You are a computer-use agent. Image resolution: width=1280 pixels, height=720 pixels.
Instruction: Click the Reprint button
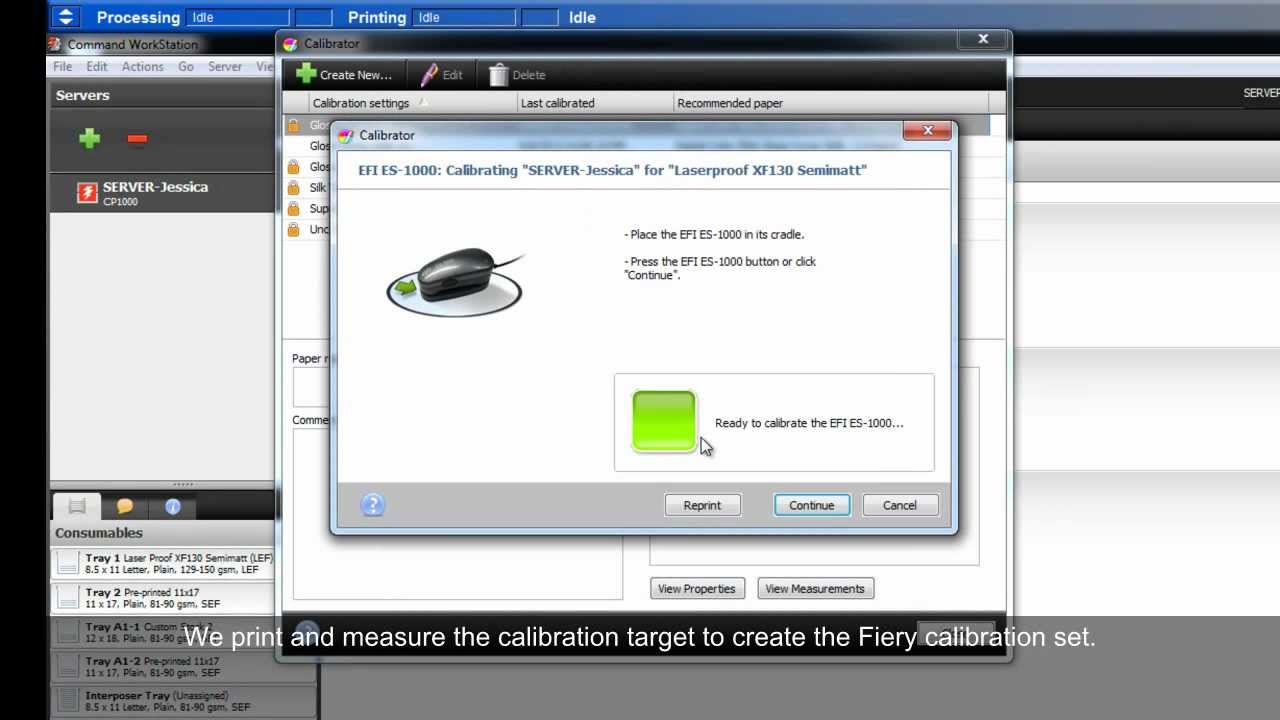click(x=702, y=505)
